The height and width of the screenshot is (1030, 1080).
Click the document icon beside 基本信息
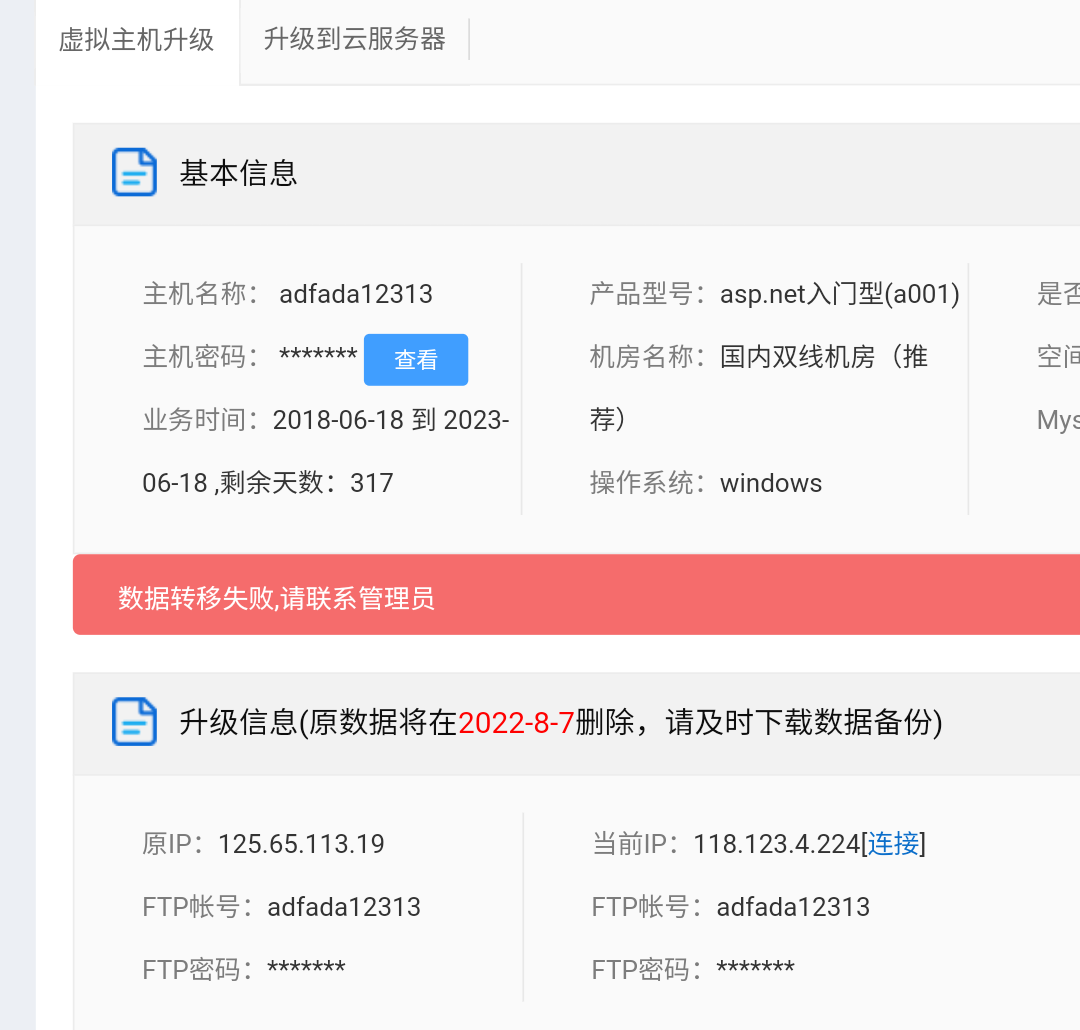click(134, 172)
